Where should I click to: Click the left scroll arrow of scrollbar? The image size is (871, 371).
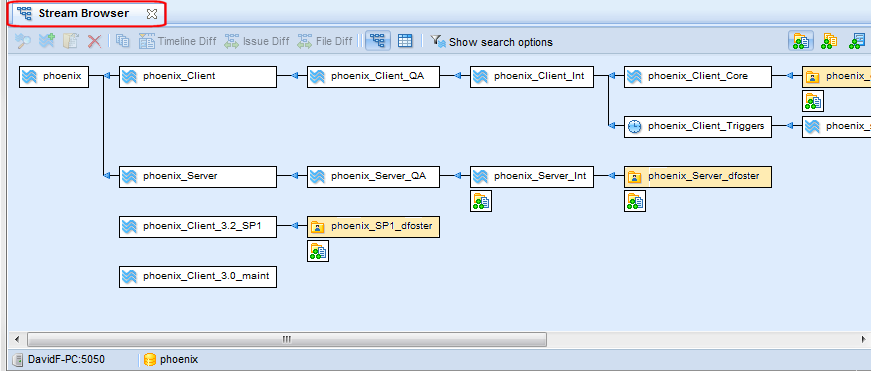[x=17, y=339]
